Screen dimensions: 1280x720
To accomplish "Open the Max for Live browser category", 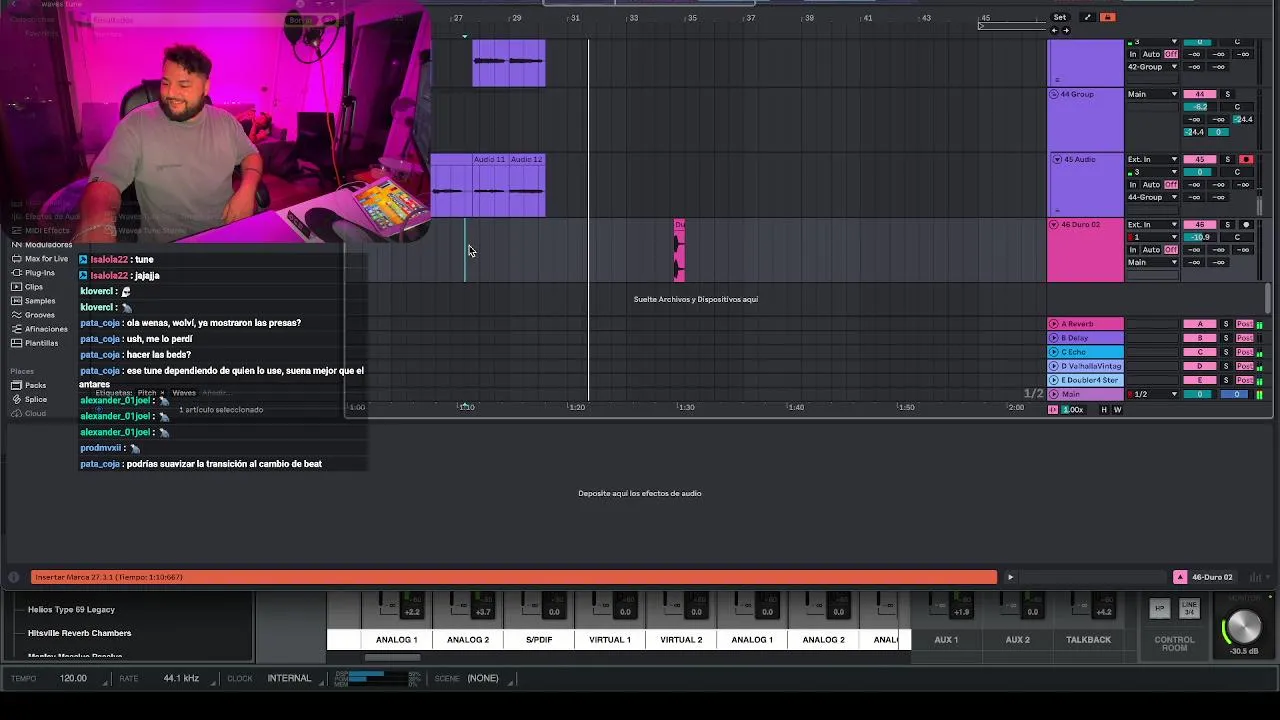I will pyautogui.click(x=46, y=259).
